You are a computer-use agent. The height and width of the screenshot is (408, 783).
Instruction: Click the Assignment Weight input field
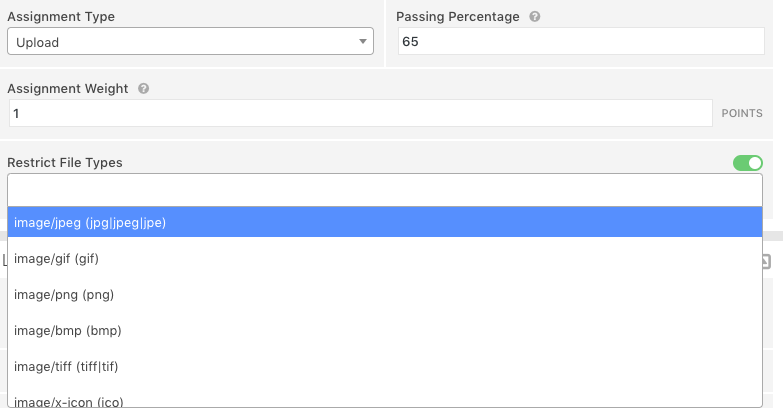pyautogui.click(x=360, y=114)
